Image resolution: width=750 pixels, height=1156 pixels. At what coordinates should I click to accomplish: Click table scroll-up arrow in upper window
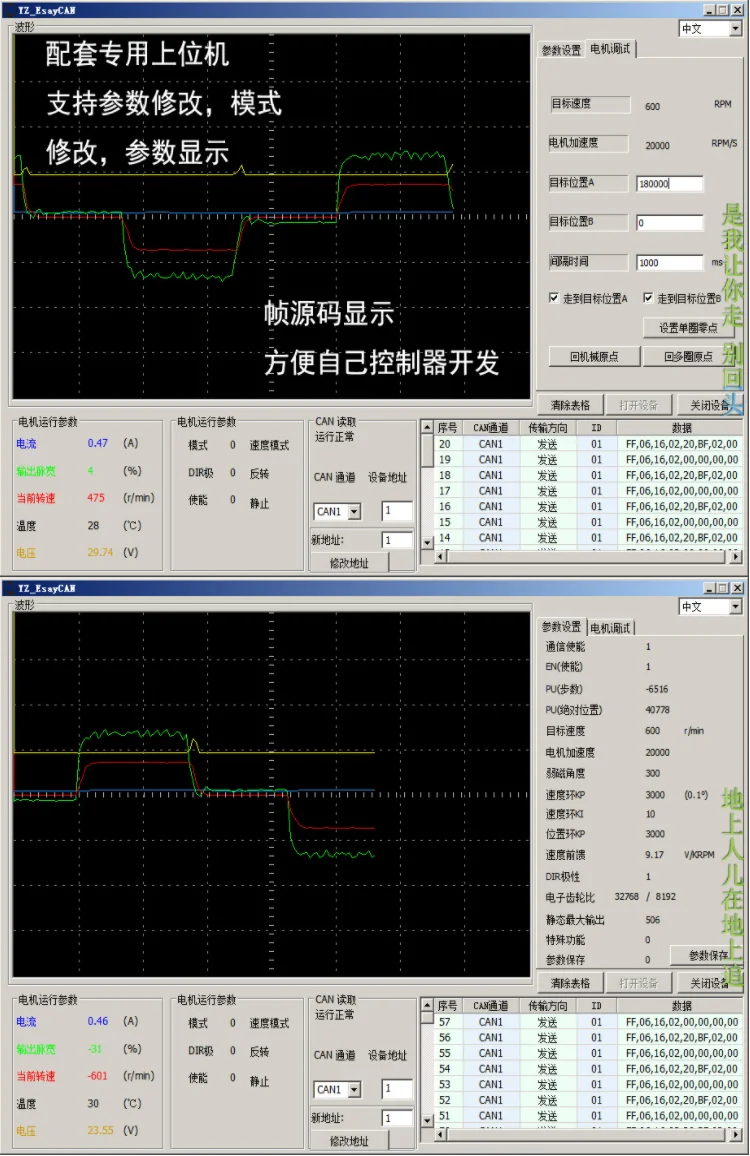pyautogui.click(x=427, y=427)
